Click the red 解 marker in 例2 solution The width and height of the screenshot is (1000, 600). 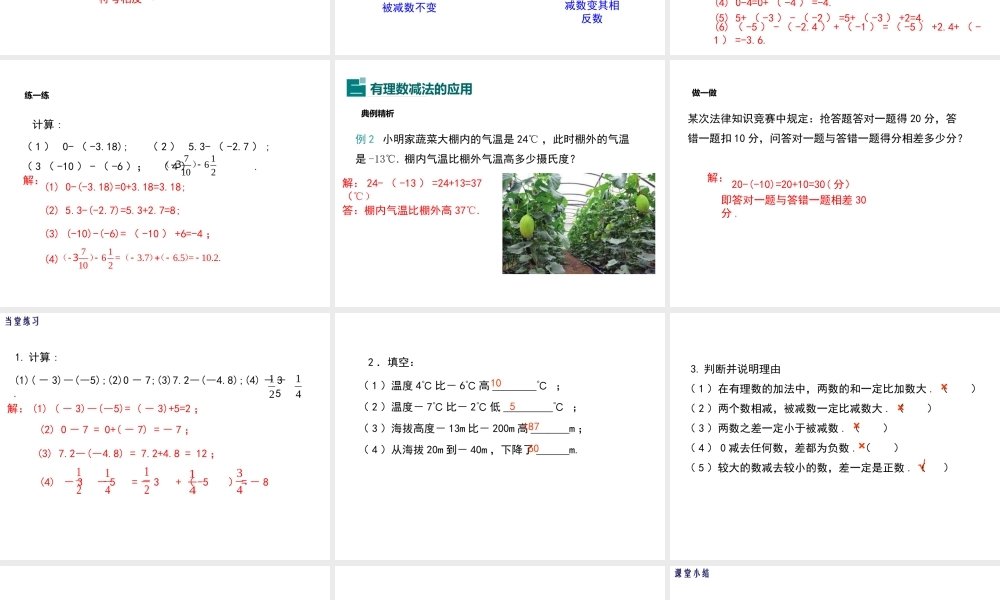tap(346, 182)
